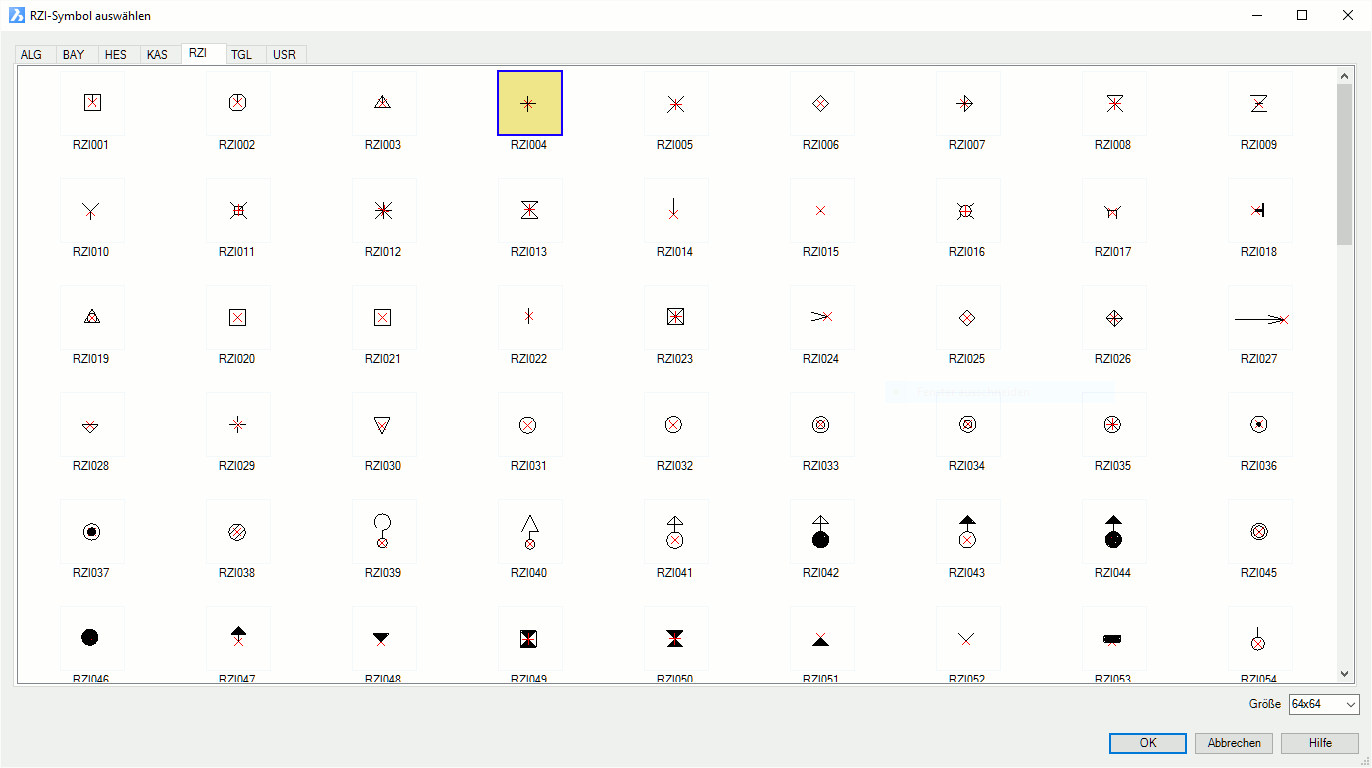1372x768 pixels.
Task: Pick the RZI029 thin cross symbol
Action: pyautogui.click(x=238, y=424)
